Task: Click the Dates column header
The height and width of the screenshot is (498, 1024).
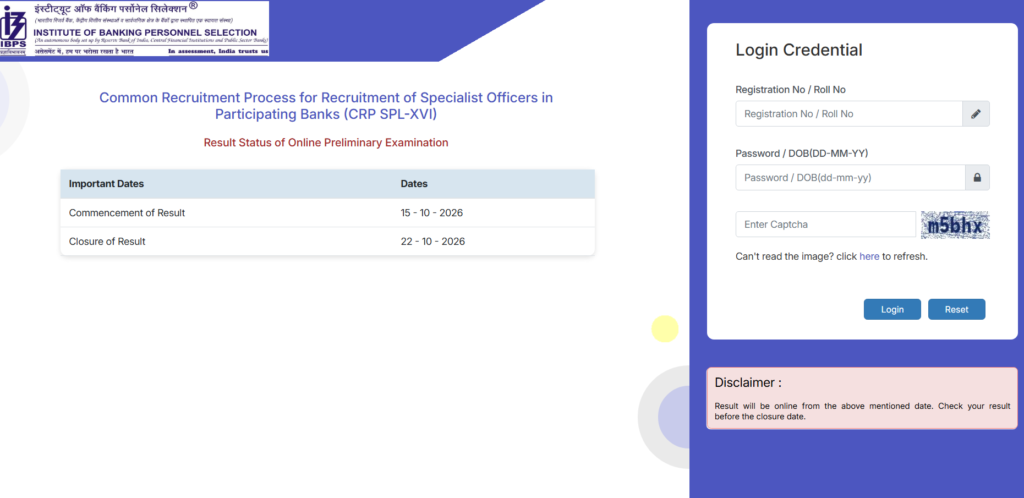Action: pyautogui.click(x=414, y=184)
